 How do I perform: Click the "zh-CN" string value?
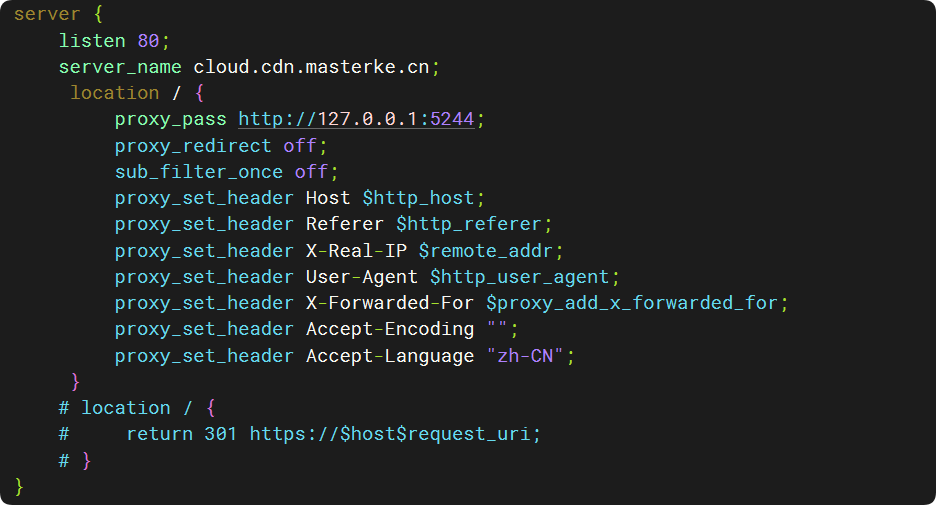pyautogui.click(x=525, y=356)
